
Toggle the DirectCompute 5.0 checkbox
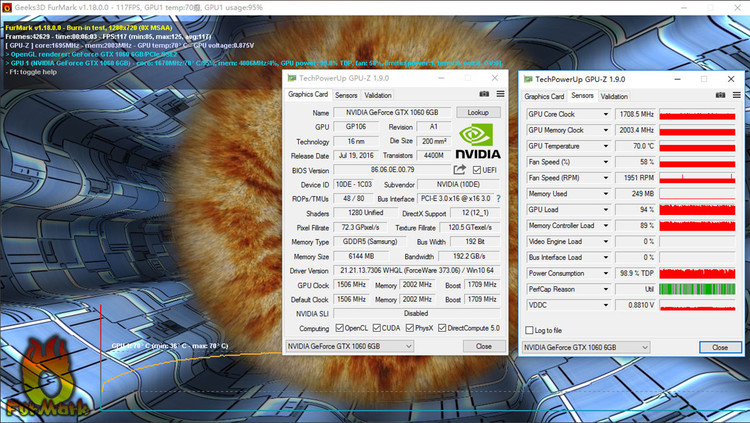point(442,328)
